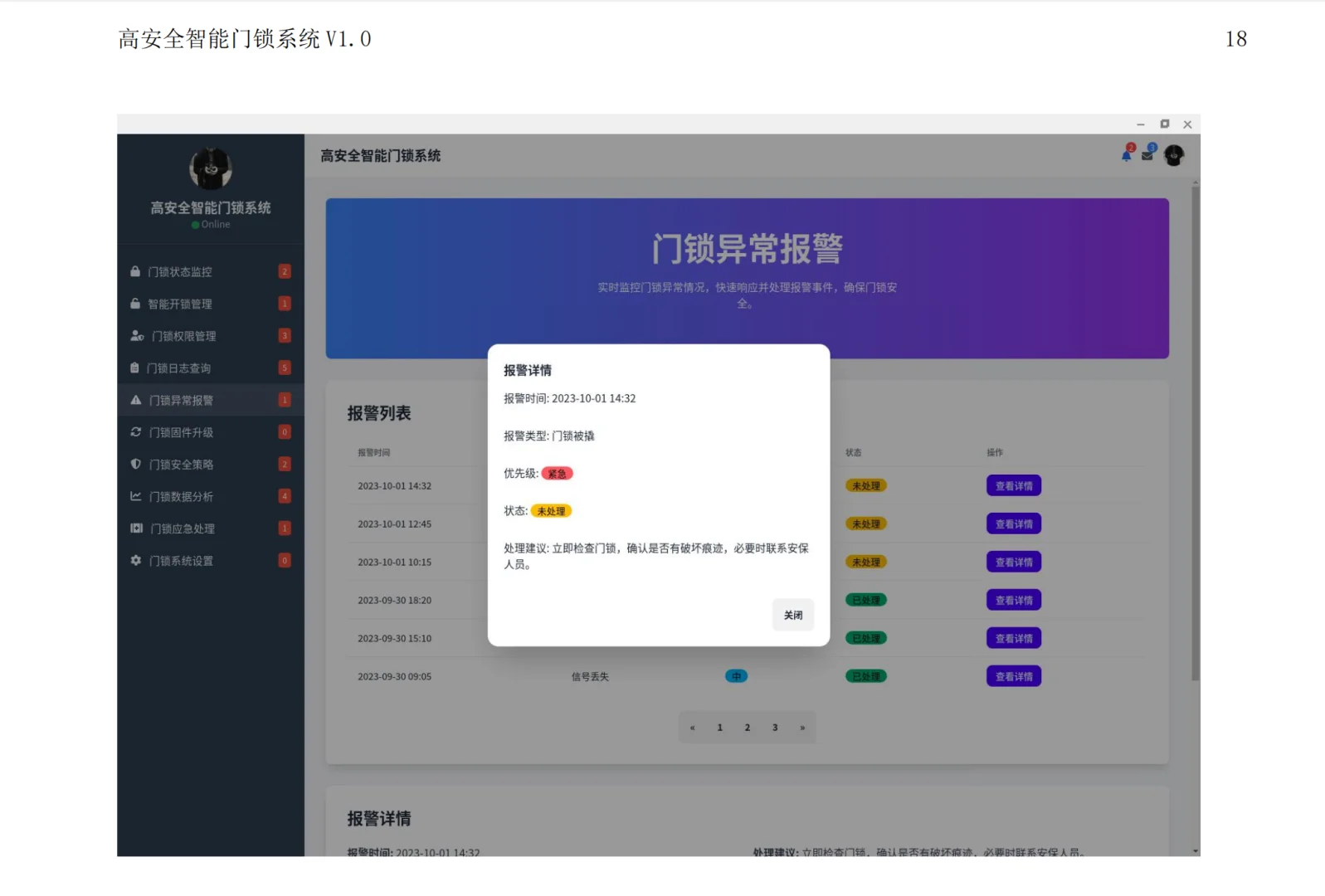Click 未处理 status badge in 14:32 row

(x=866, y=486)
